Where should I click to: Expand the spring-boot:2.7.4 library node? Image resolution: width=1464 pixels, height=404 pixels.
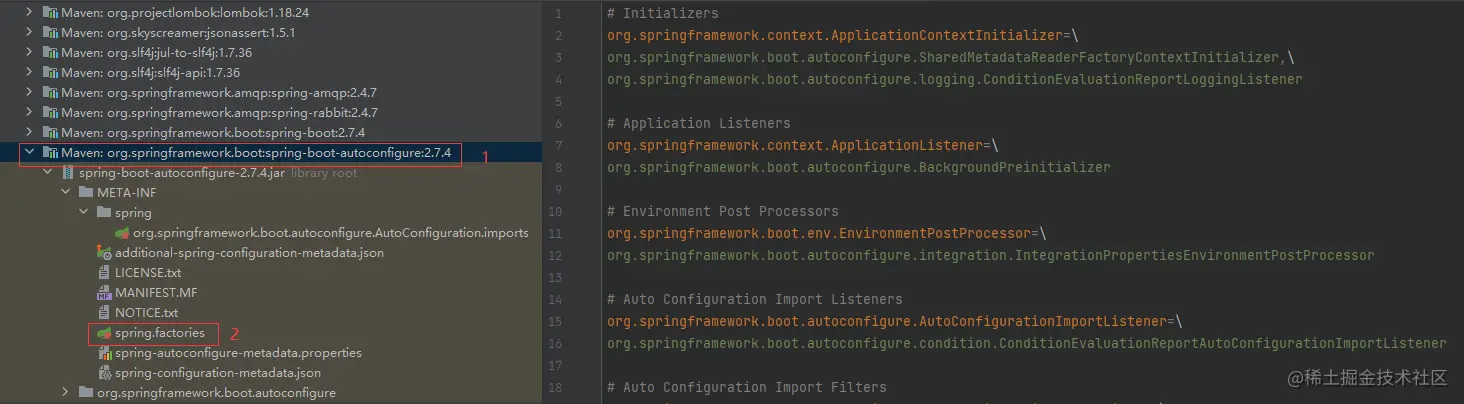(x=29, y=133)
